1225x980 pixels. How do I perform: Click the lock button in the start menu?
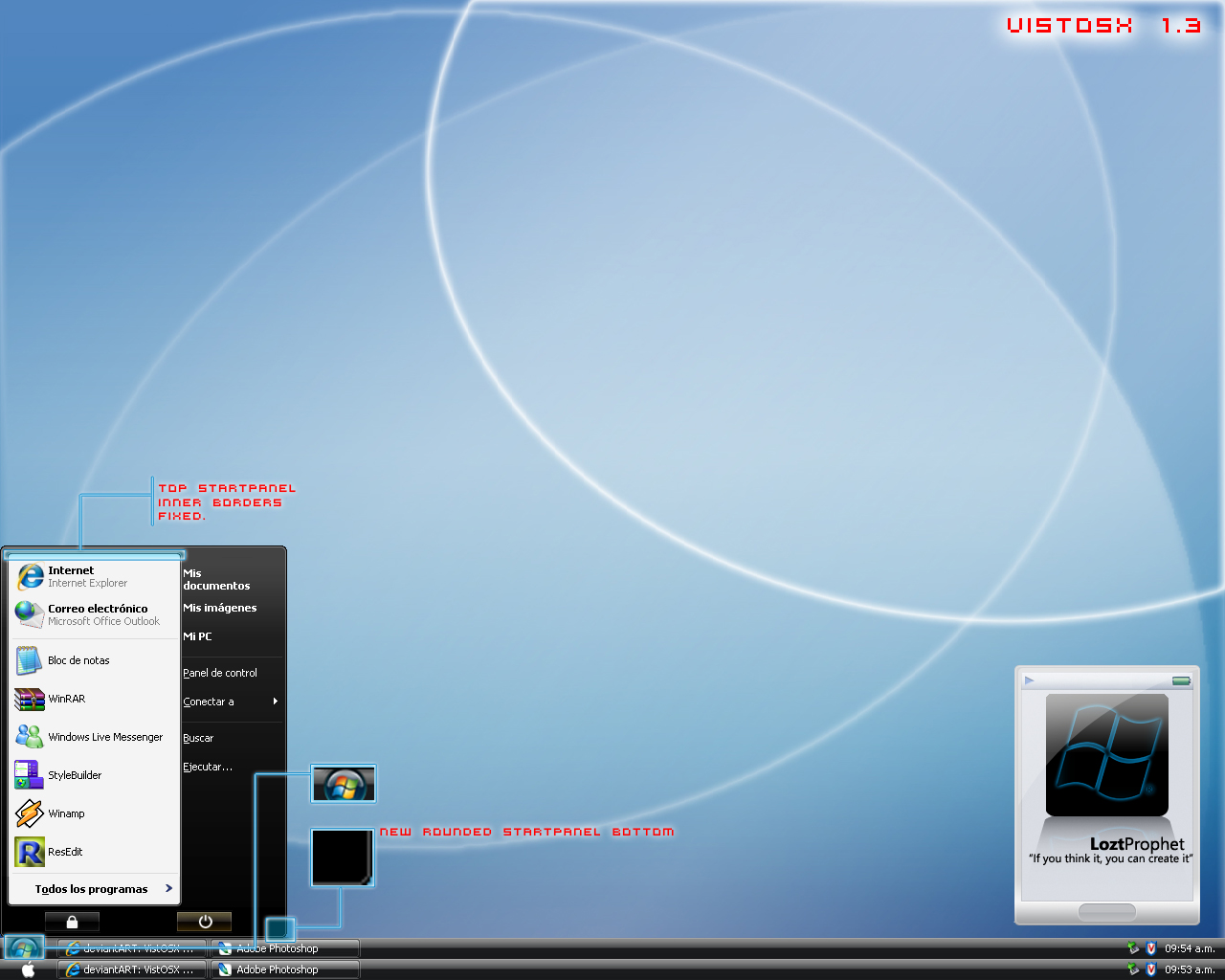pyautogui.click(x=72, y=922)
